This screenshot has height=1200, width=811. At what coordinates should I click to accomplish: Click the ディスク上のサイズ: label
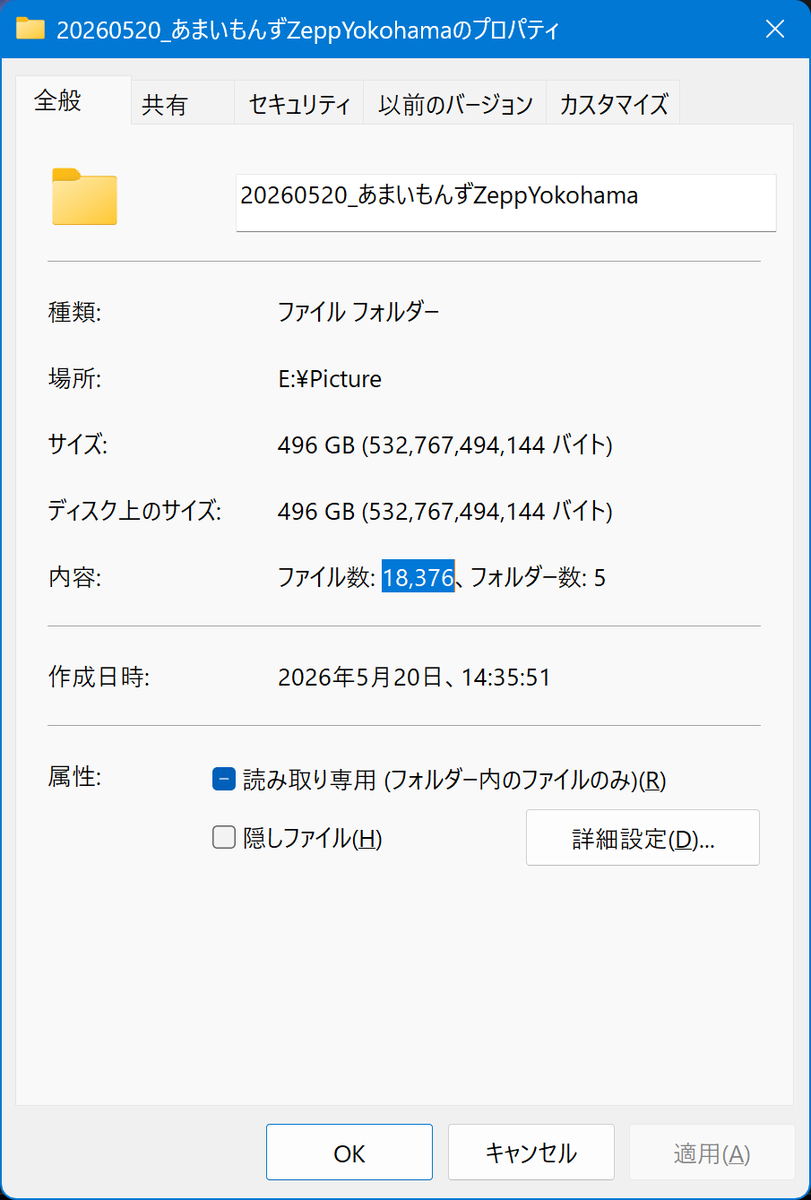[x=134, y=512]
